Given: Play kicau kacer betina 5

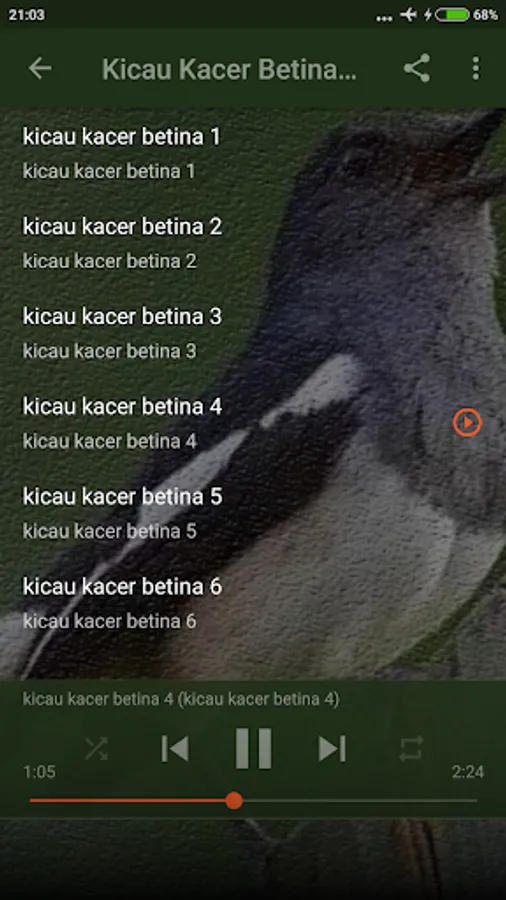Looking at the screenshot, I should (x=253, y=513).
